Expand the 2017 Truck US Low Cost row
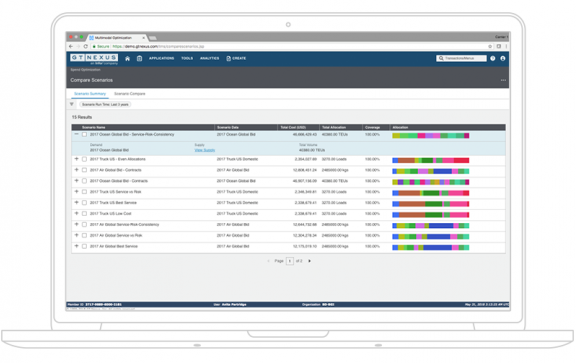Image resolution: width=576 pixels, height=363 pixels. coord(76,213)
